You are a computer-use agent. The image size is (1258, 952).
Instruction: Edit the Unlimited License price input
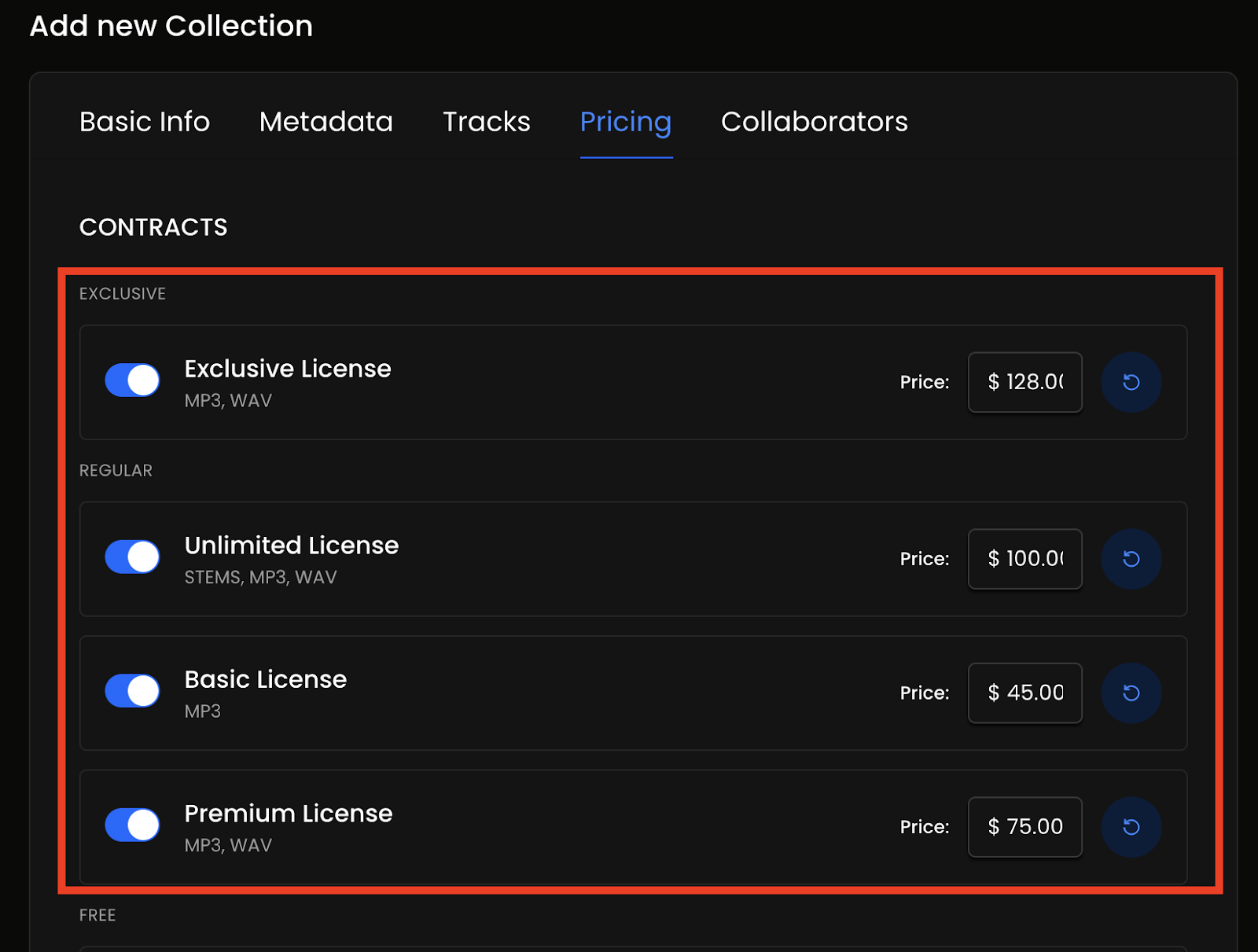[1024, 559]
